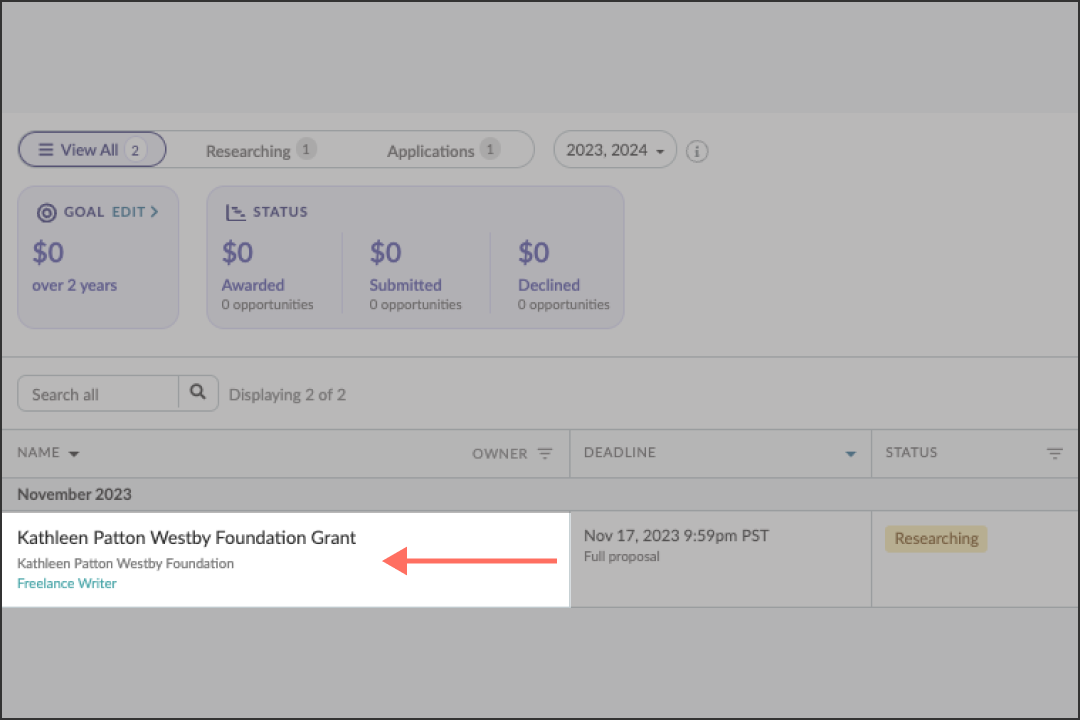Switch to the Applications tab

(431, 151)
